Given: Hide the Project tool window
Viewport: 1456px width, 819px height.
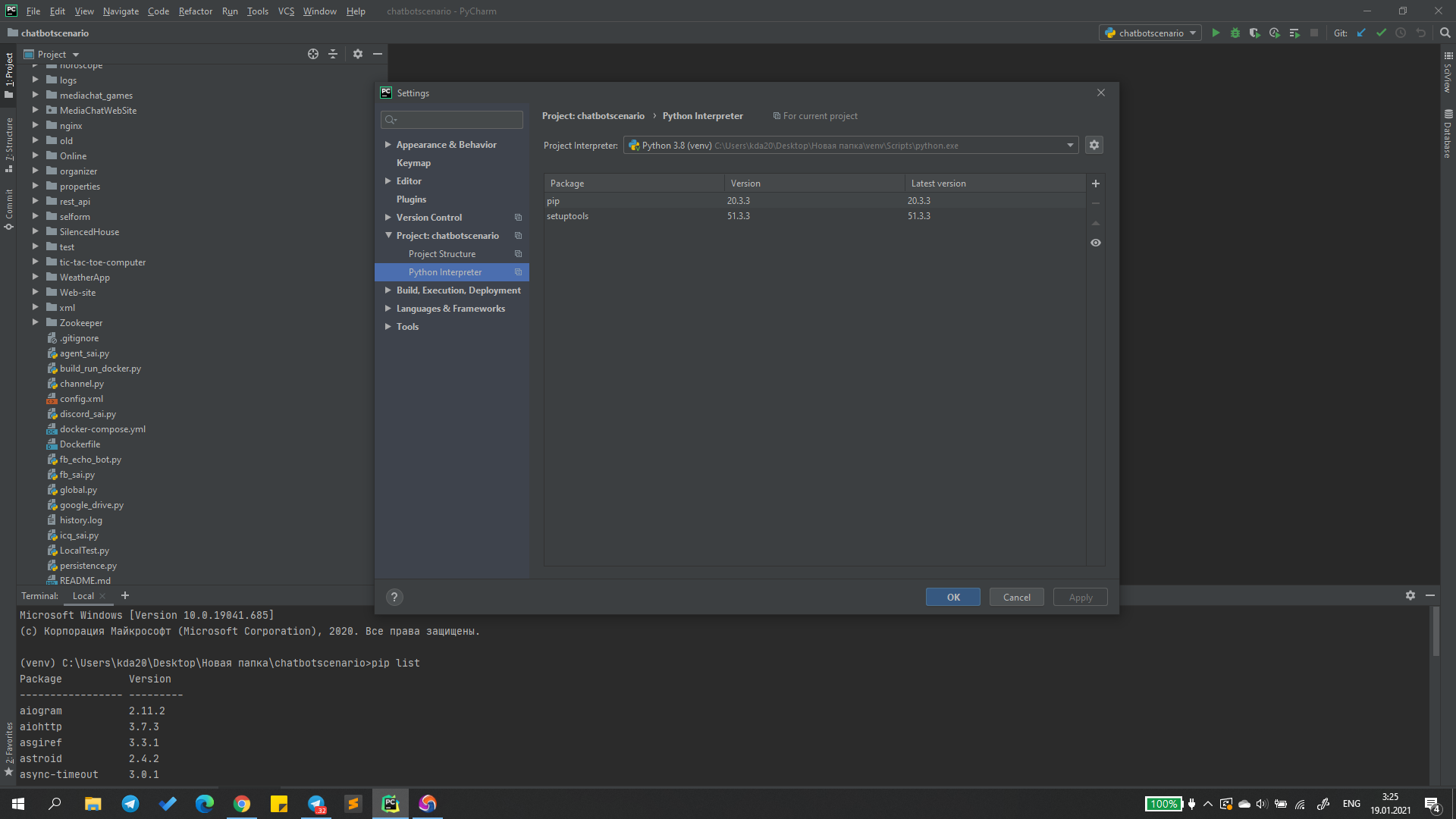Looking at the screenshot, I should 378,54.
